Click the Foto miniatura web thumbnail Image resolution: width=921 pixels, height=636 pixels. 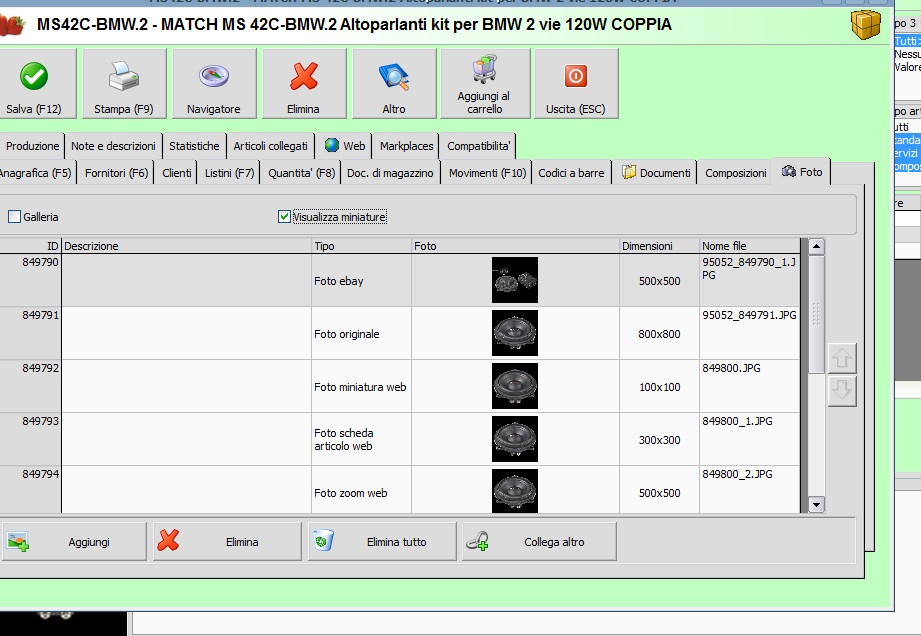tap(515, 386)
